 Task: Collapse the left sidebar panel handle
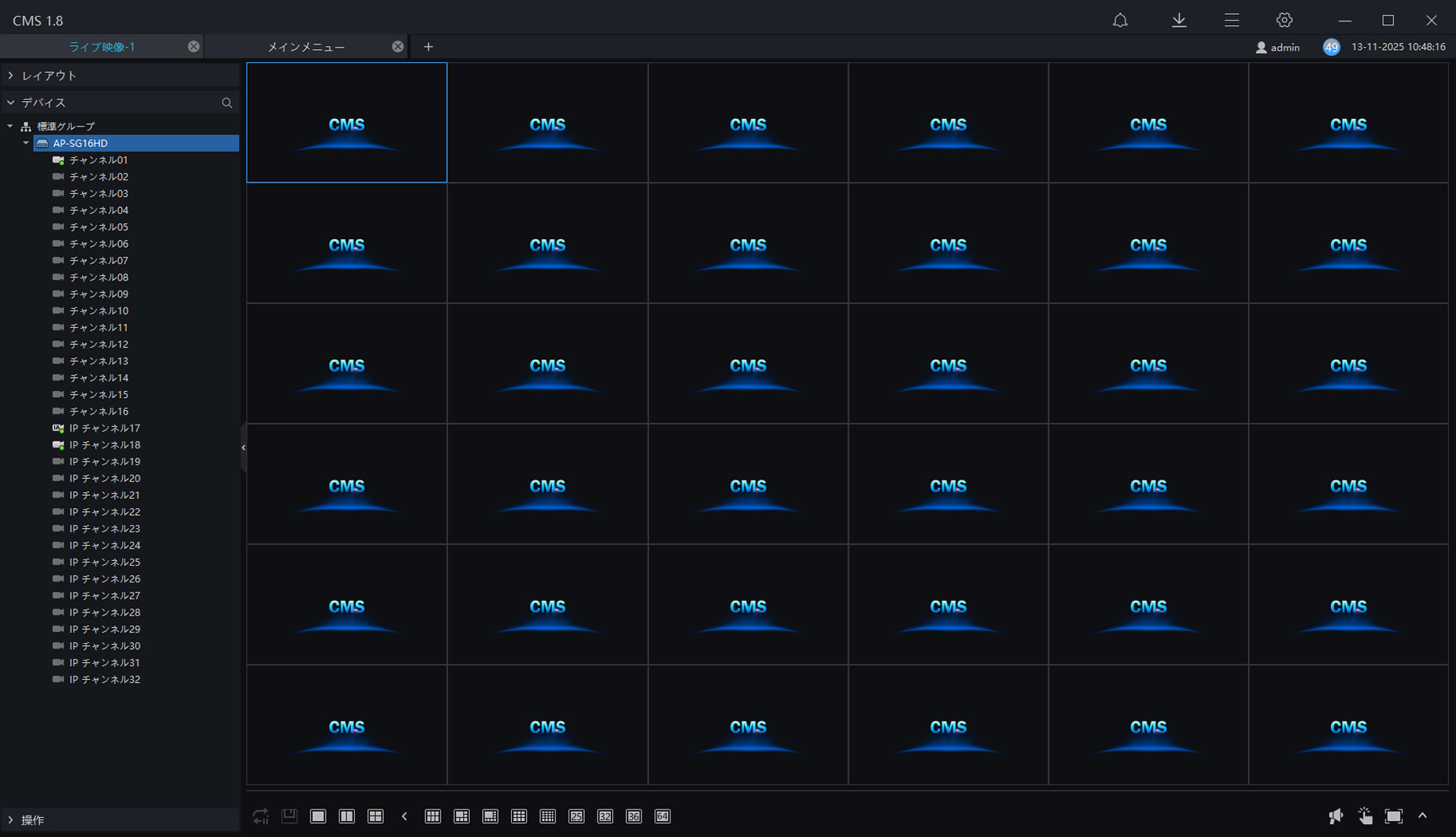pos(243,448)
